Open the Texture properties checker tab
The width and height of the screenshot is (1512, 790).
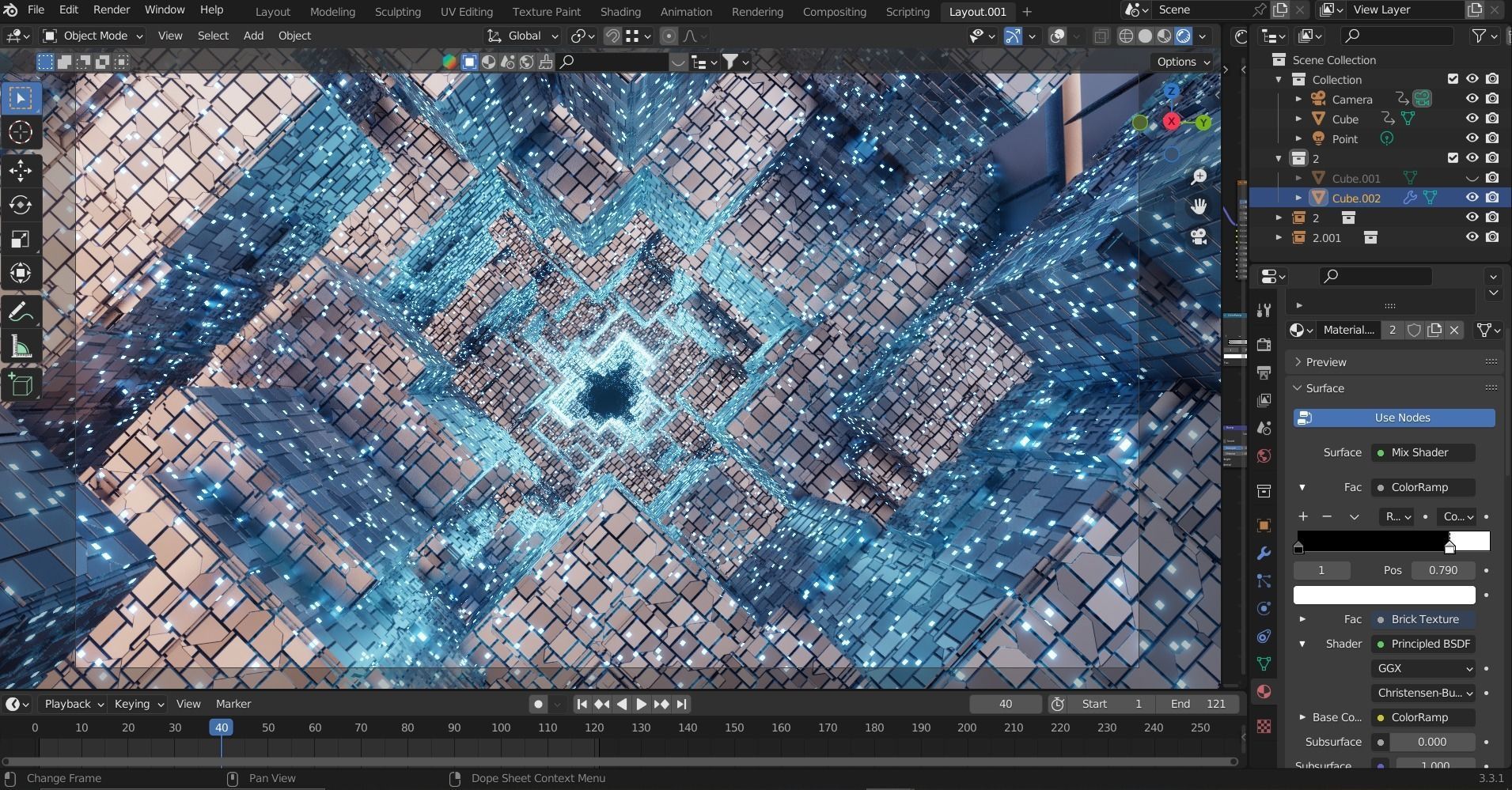pyautogui.click(x=1264, y=726)
